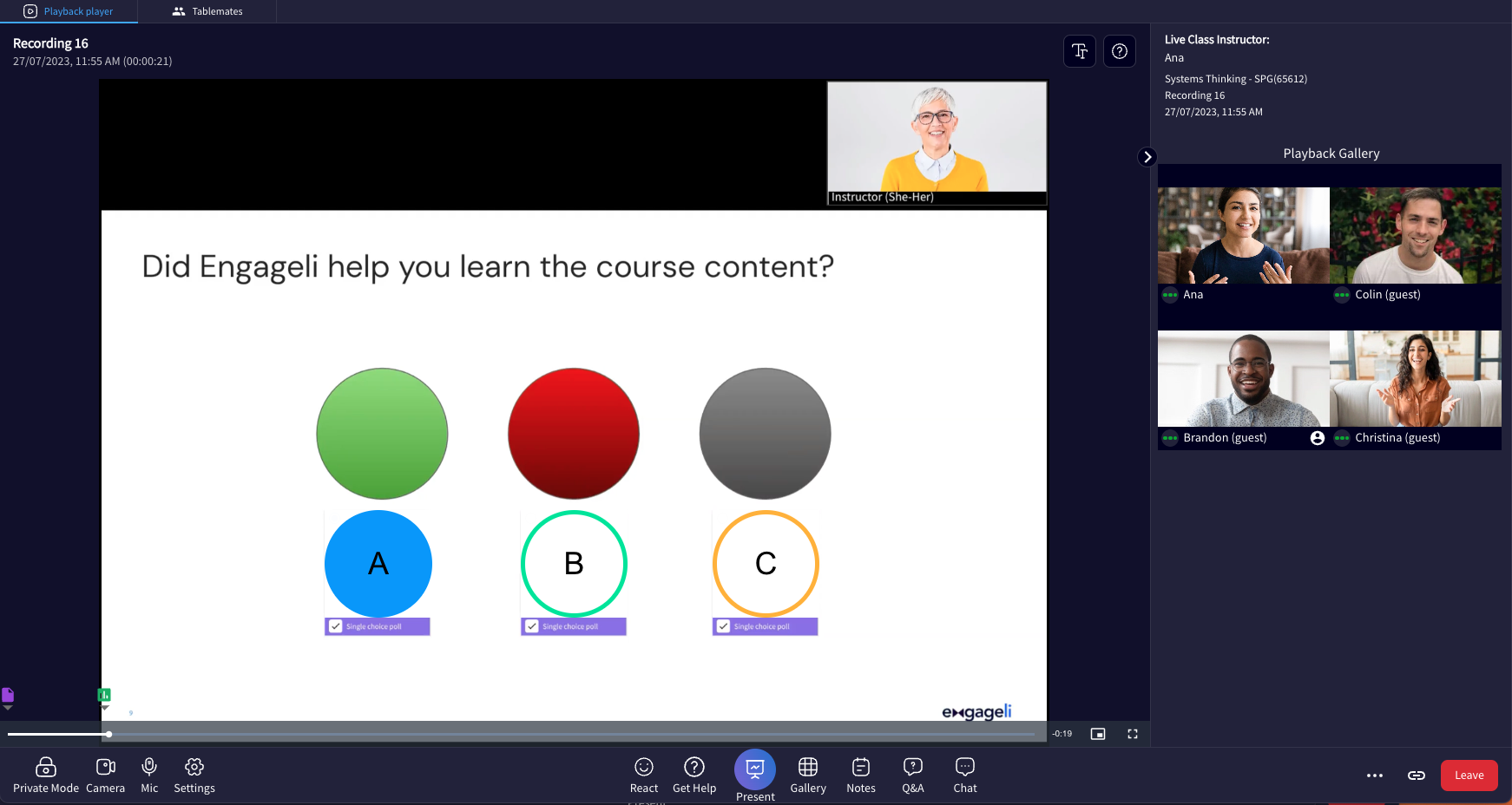
Task: Toggle Private Mode
Action: [x=45, y=775]
